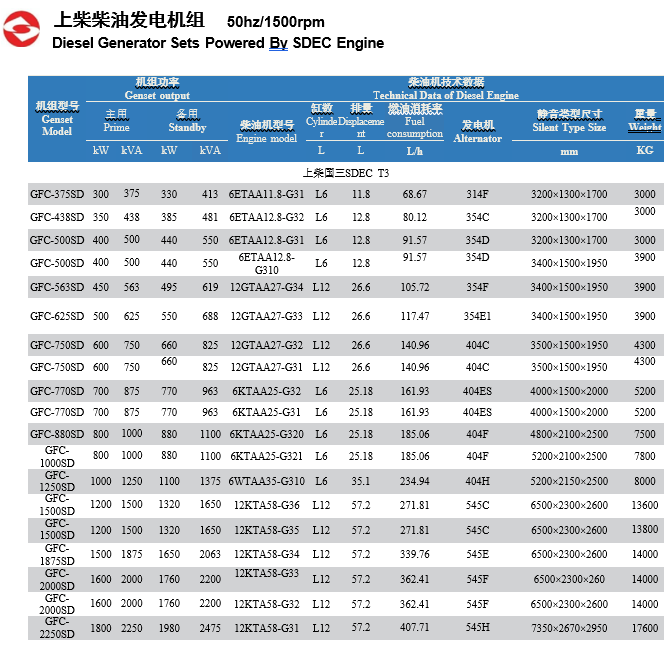Image resolution: width=668 pixels, height=645 pixels.
Task: Click size value 4800×2100×2500
Action: pos(569,434)
